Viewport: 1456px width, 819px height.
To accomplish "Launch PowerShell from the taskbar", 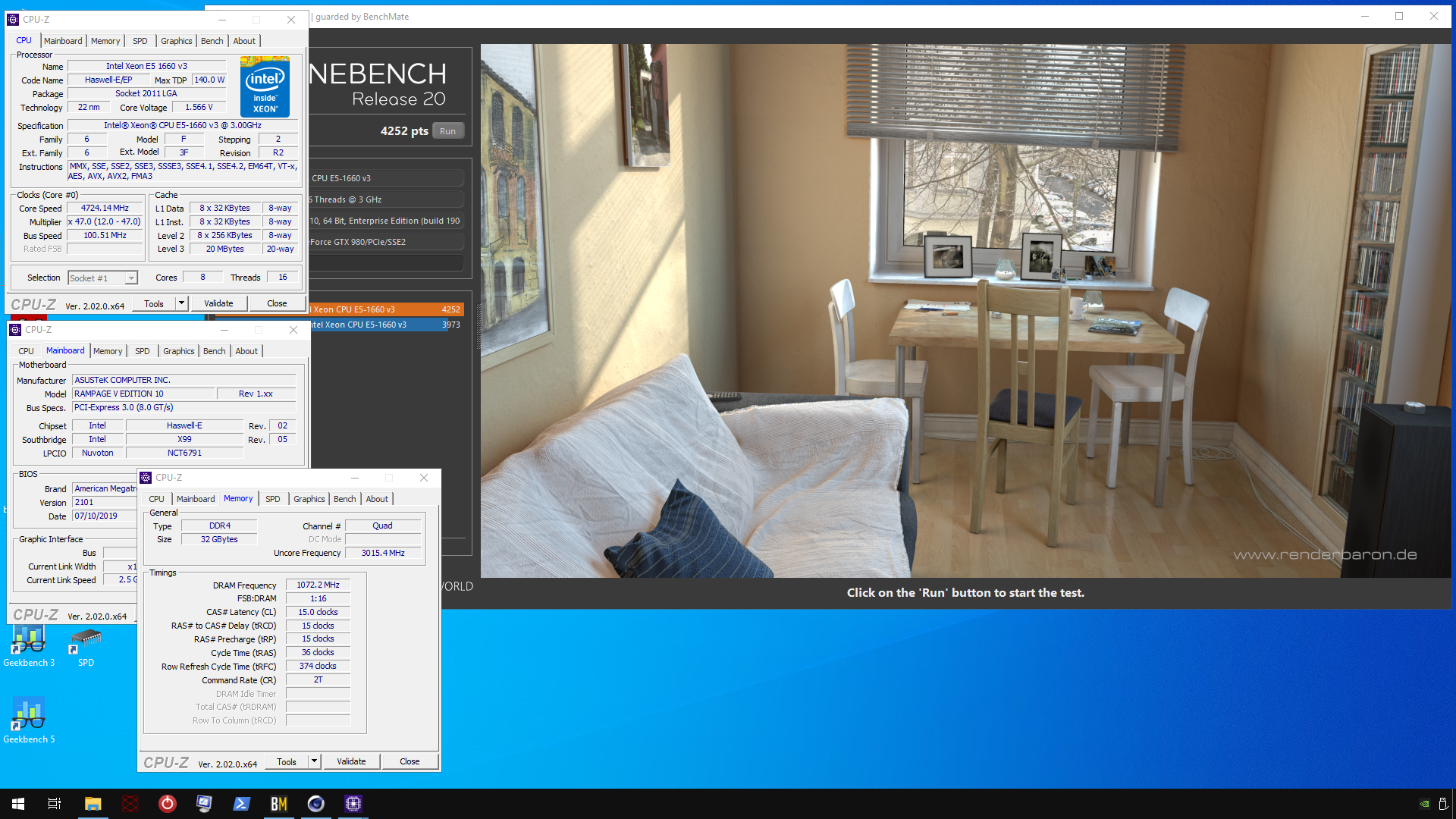I will click(x=242, y=804).
